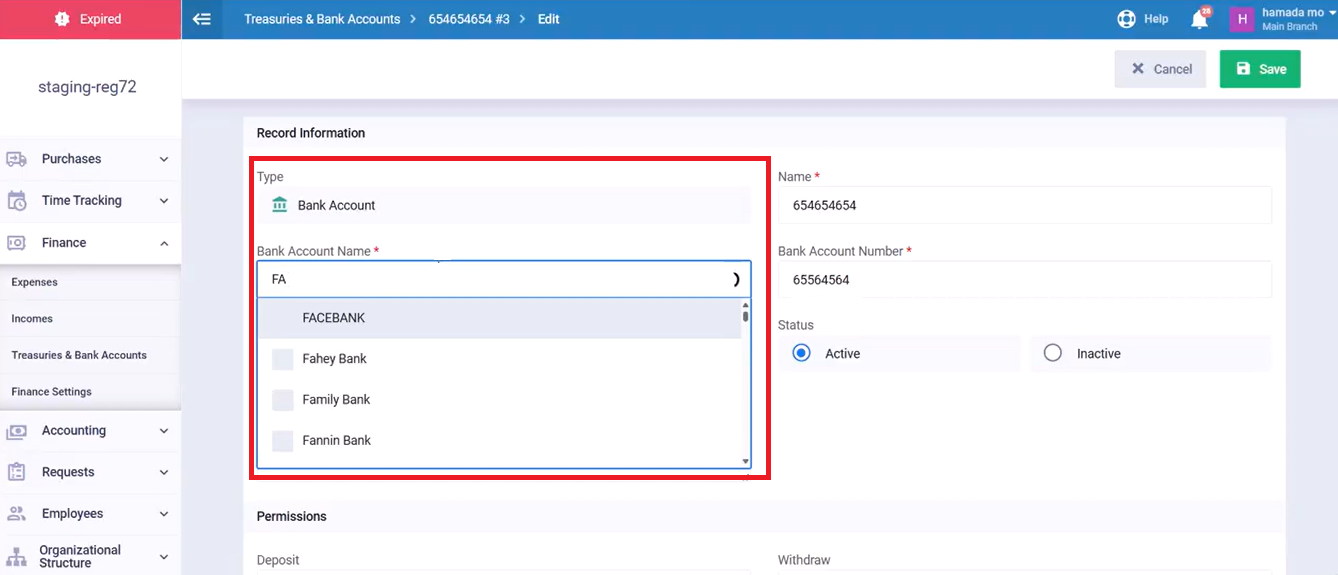Click the purple H user avatar
This screenshot has width=1338, height=575.
[1241, 19]
